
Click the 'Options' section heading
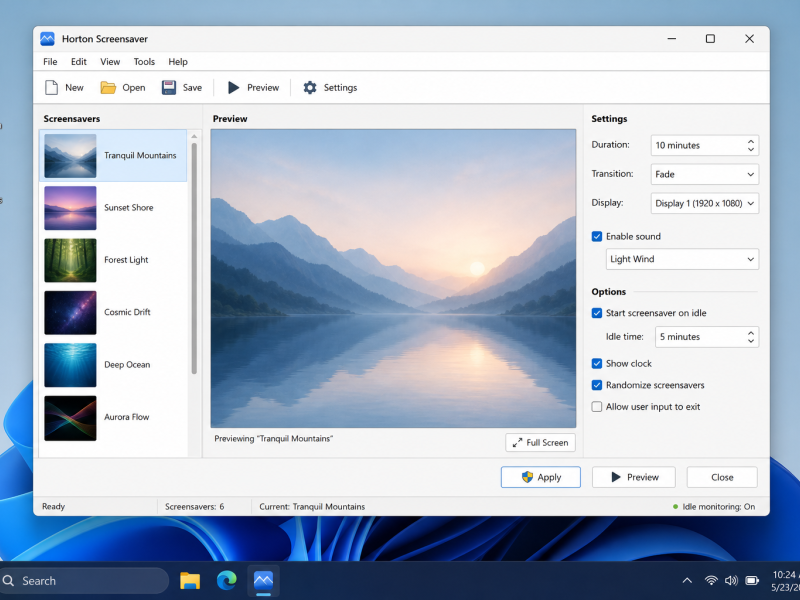609,292
